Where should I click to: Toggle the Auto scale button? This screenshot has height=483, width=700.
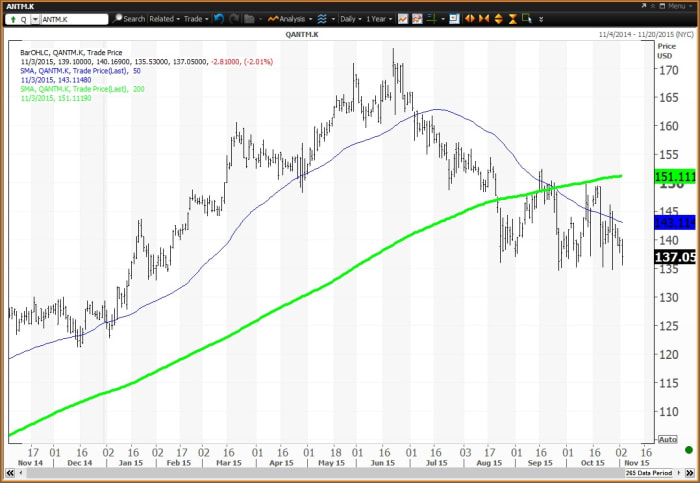(x=667, y=440)
